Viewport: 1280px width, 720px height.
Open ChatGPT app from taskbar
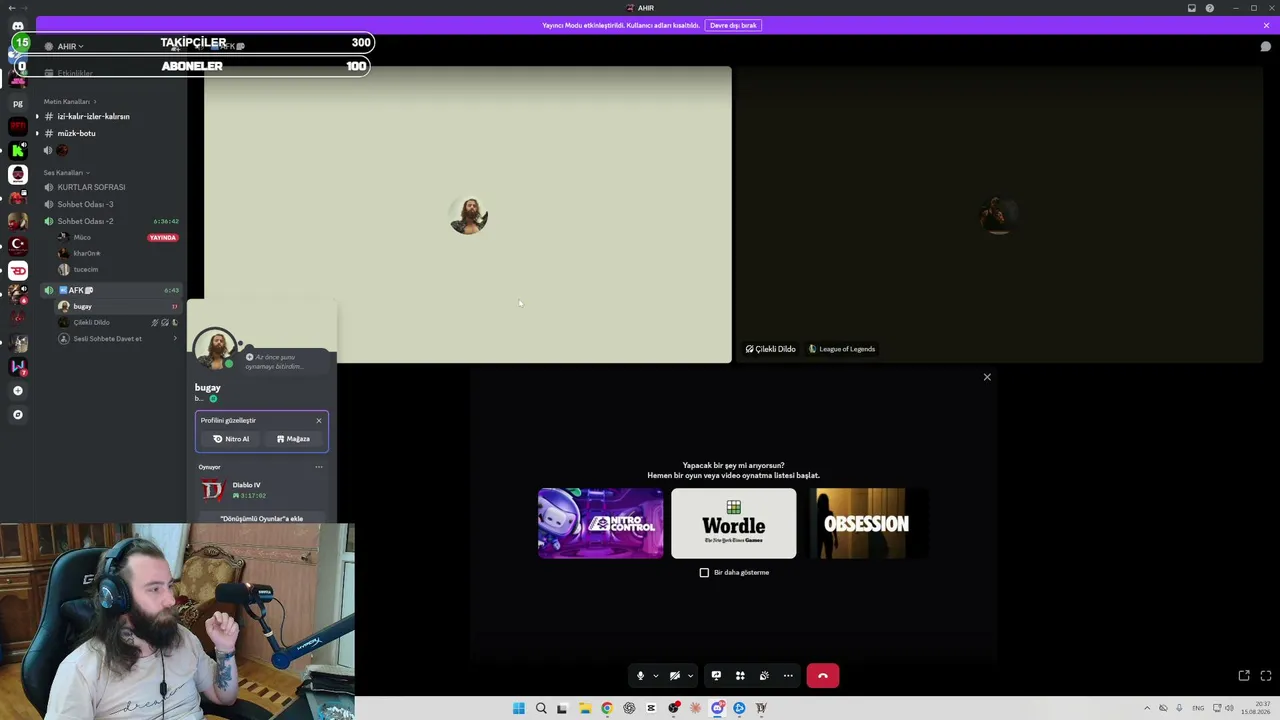point(629,708)
